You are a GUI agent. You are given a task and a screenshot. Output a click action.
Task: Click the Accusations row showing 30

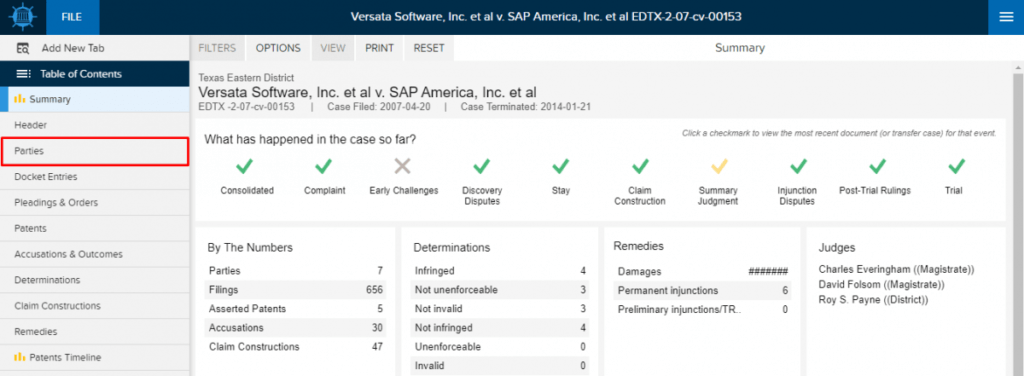[x=296, y=327]
